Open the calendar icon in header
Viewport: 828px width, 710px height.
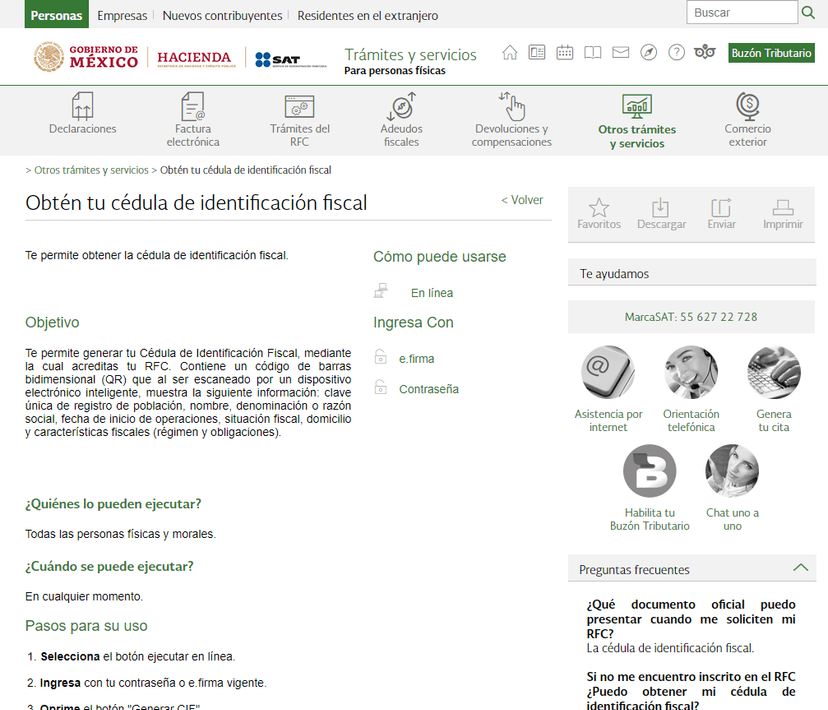click(565, 53)
